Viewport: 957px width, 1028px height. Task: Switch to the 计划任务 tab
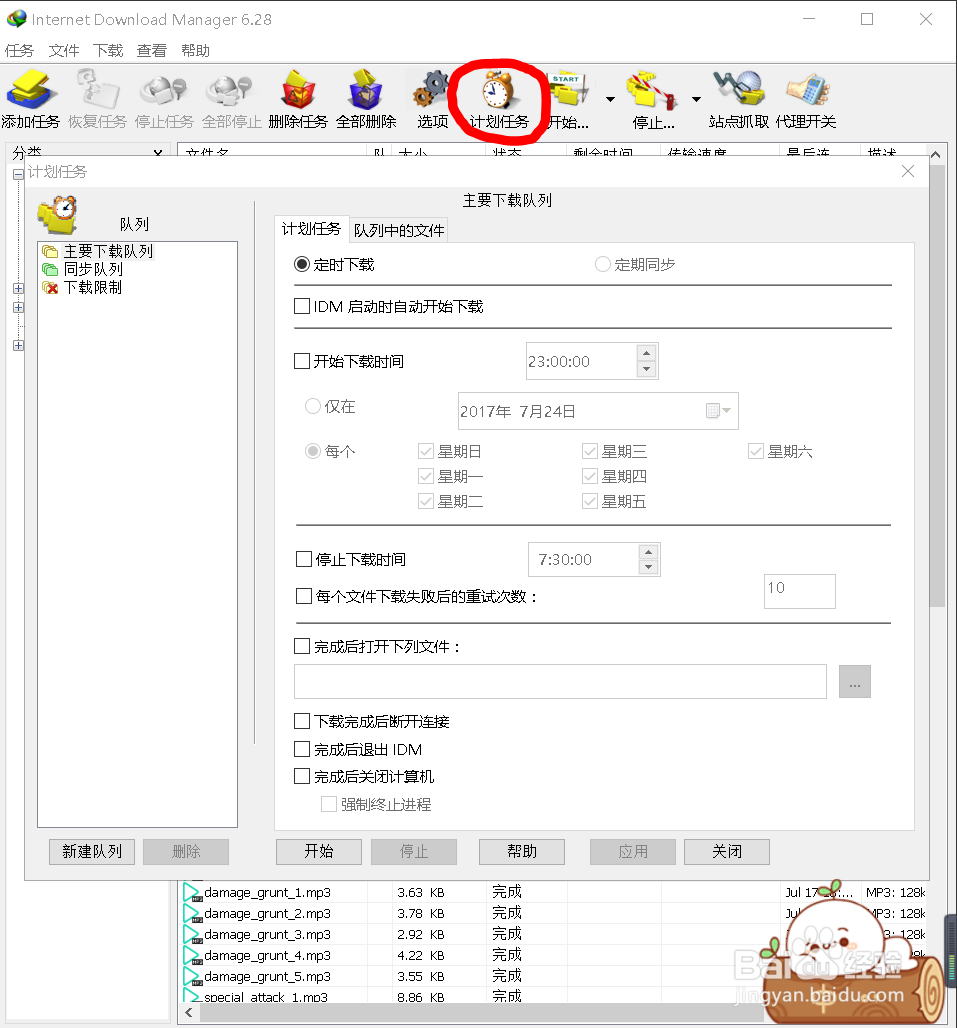point(311,229)
